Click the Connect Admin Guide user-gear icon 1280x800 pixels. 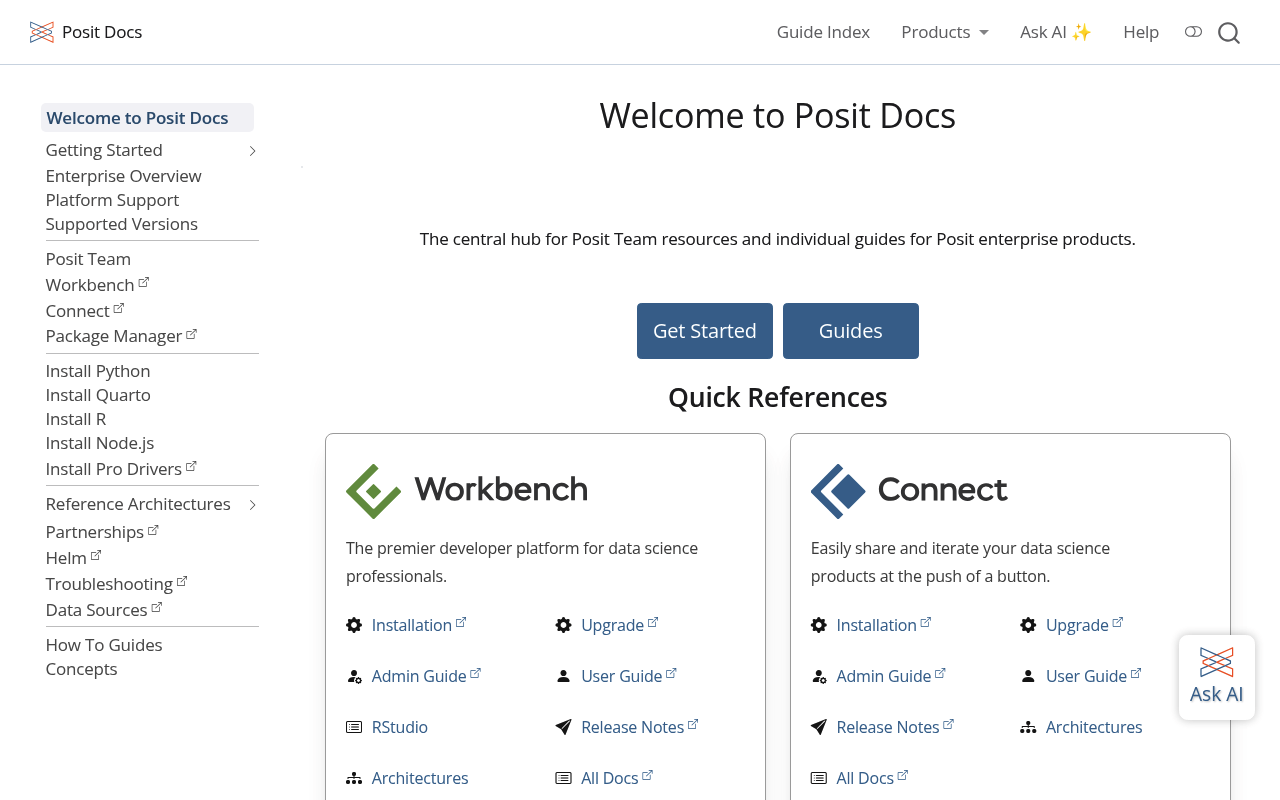[819, 676]
